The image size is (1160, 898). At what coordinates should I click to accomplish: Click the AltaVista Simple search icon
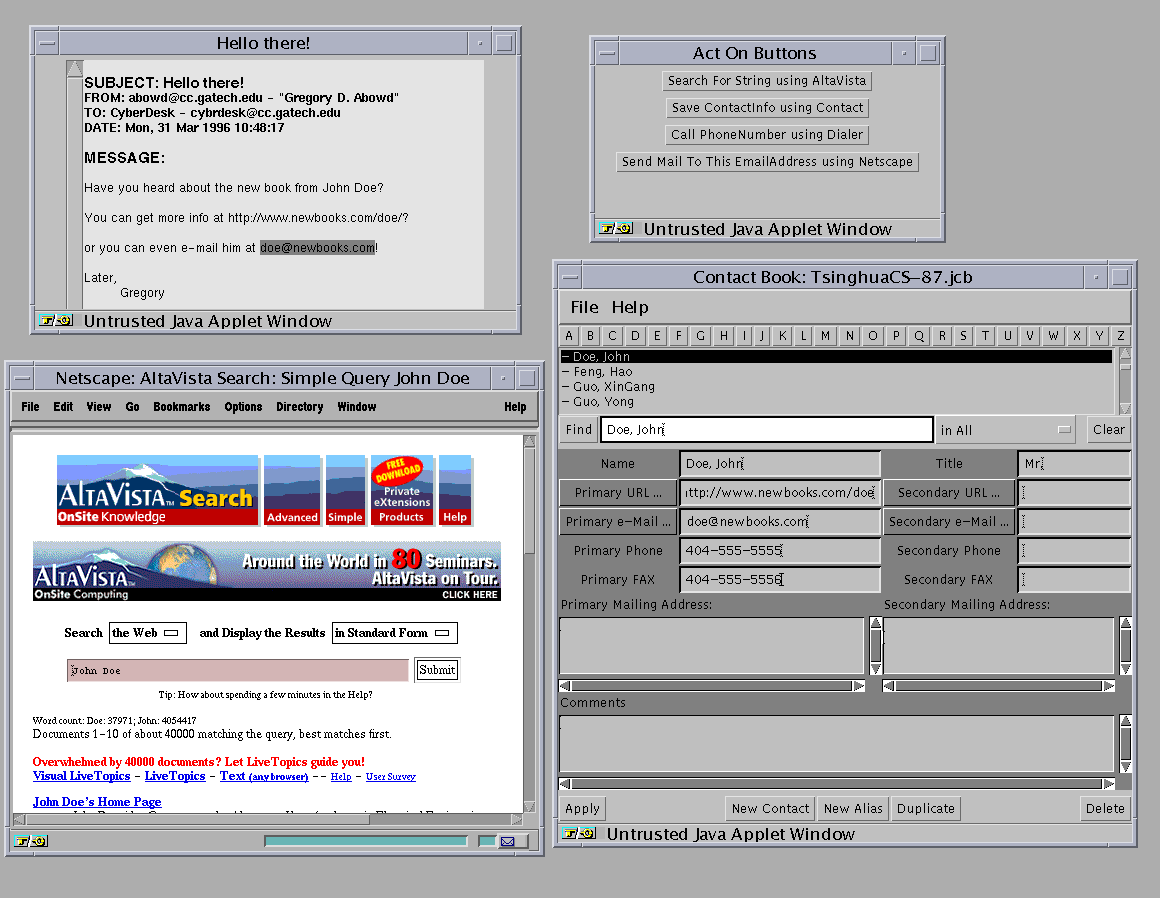tap(345, 490)
